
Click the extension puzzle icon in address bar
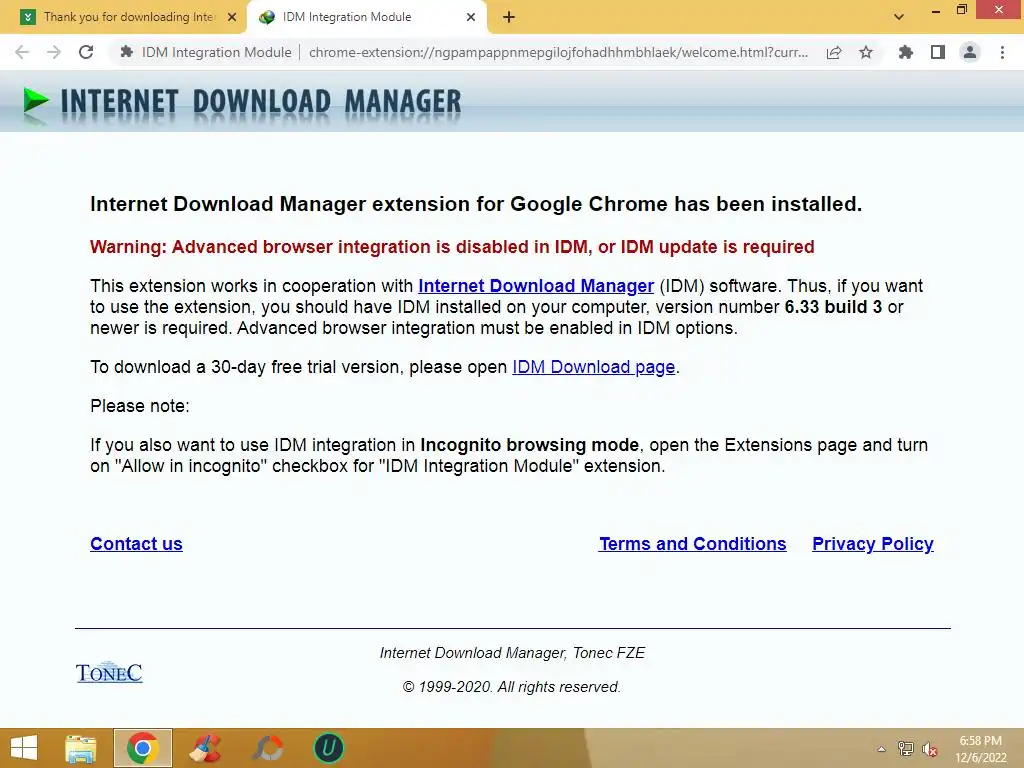point(127,52)
